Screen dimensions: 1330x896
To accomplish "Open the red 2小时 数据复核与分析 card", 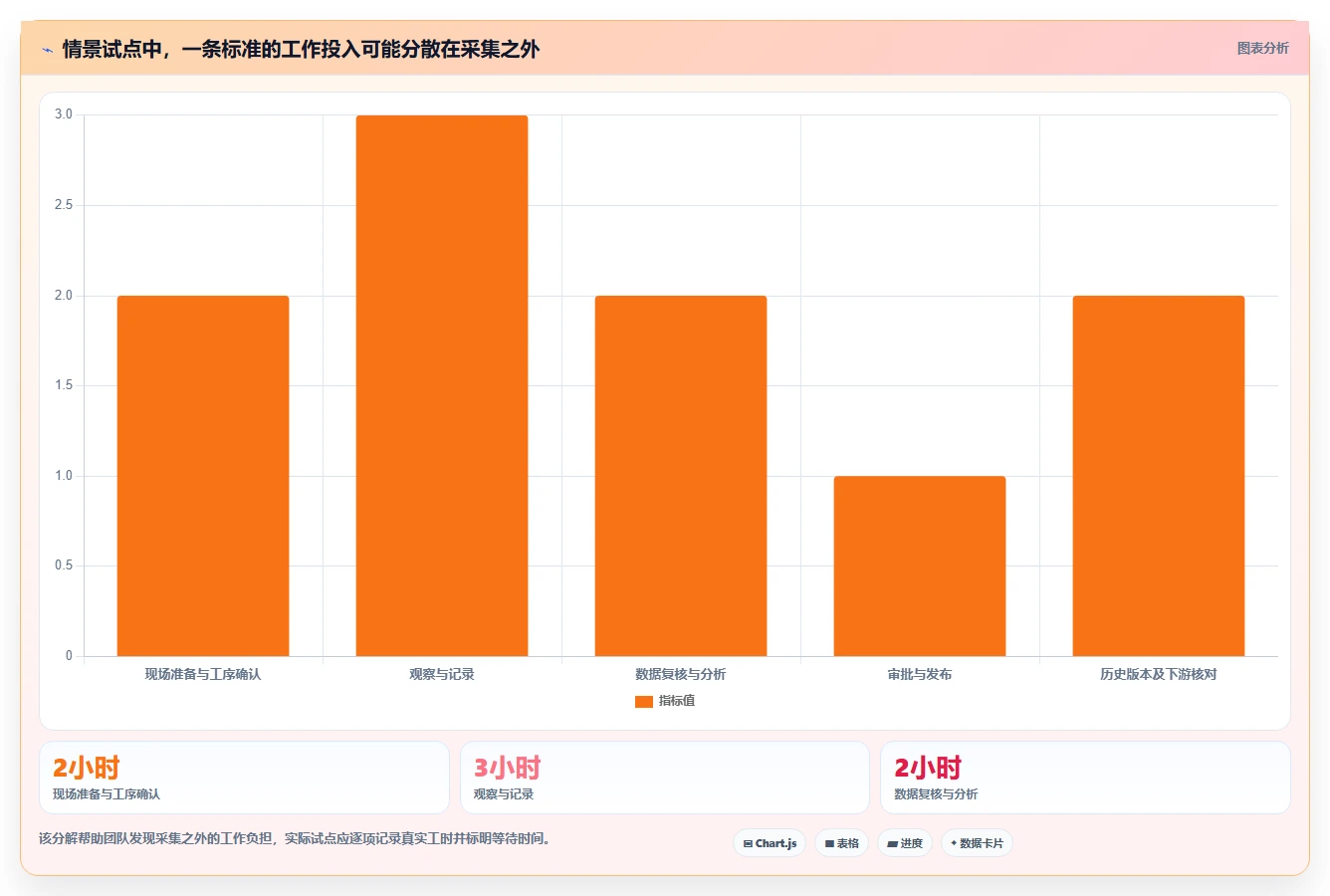I will pos(1085,778).
